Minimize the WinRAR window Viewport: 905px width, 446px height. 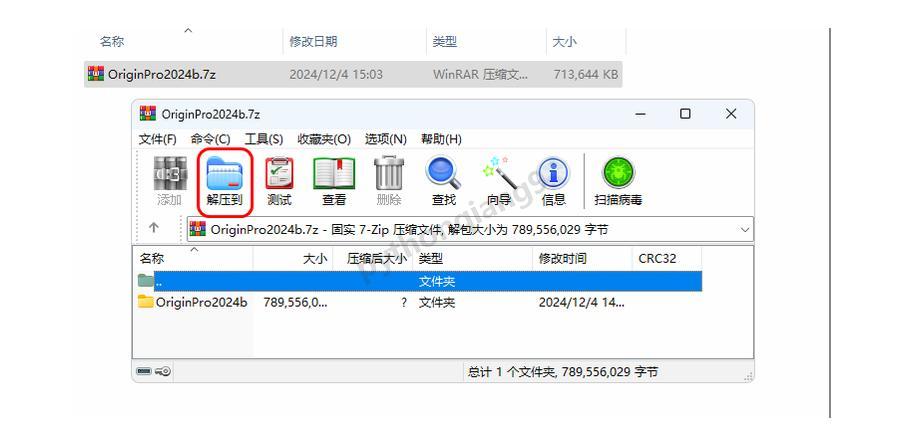tap(641, 114)
